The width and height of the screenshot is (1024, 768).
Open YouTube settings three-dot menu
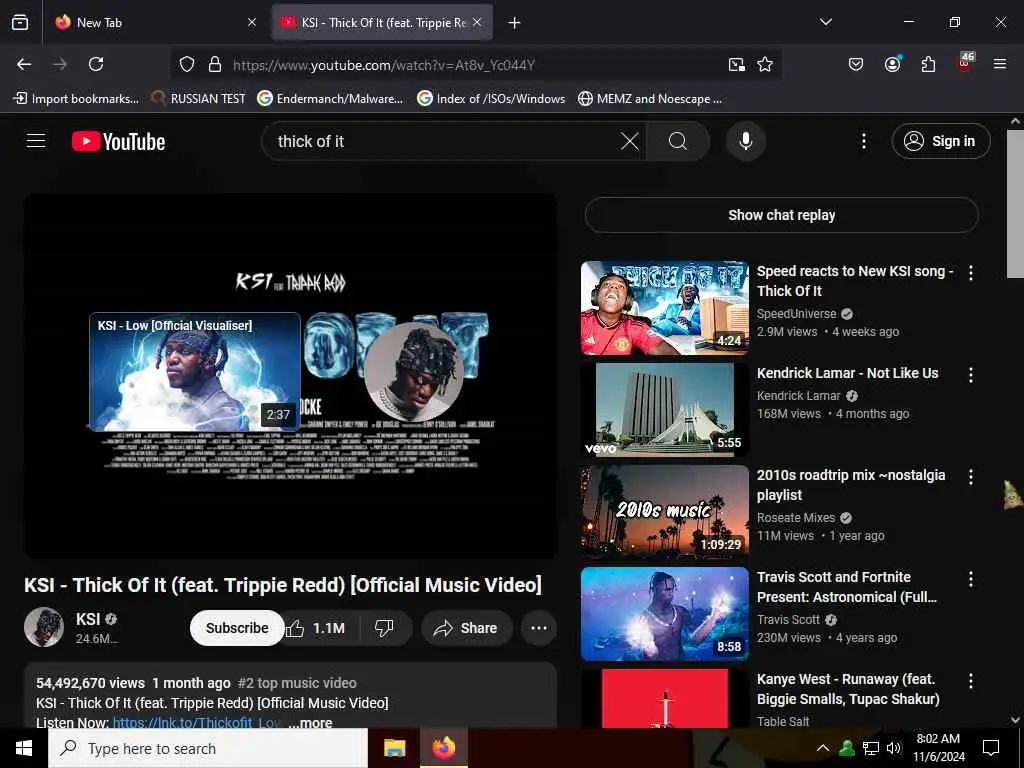click(863, 141)
